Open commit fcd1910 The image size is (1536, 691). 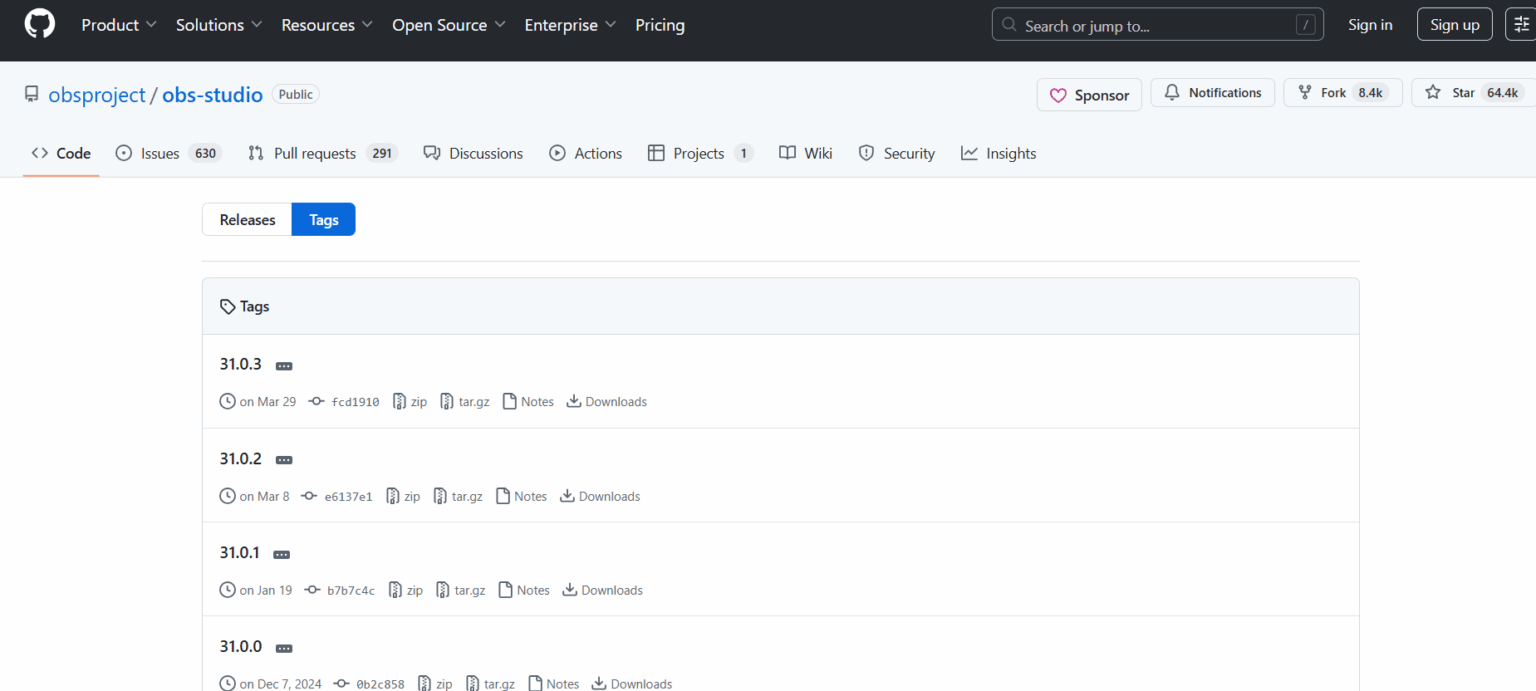(x=355, y=402)
